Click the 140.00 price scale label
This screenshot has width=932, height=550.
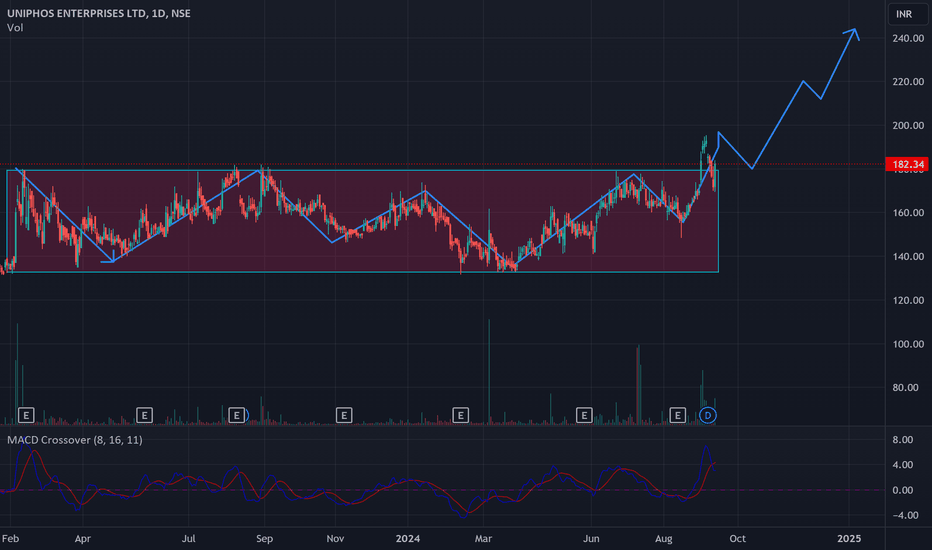point(908,257)
